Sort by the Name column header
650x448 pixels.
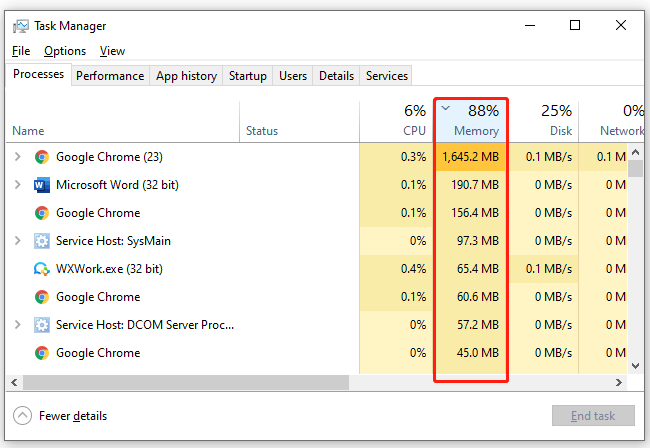click(123, 121)
